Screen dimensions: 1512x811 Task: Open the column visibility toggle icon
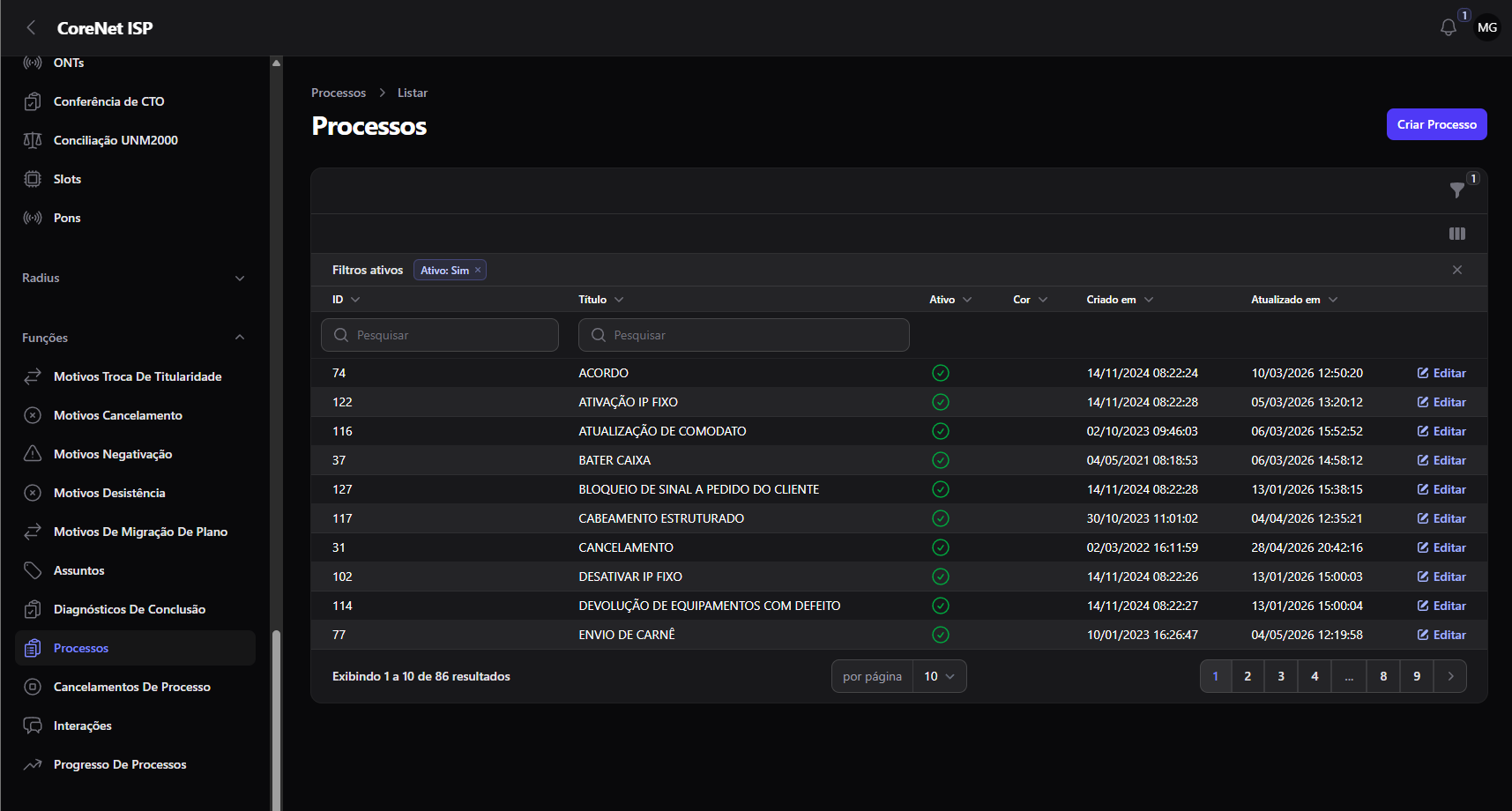1457,234
